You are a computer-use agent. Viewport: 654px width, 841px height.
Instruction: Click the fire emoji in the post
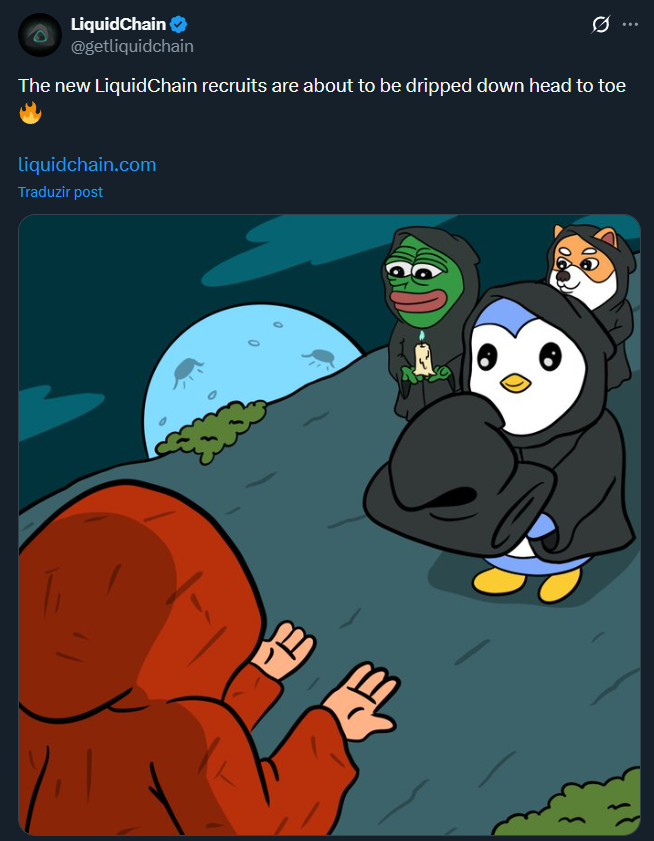coord(30,112)
